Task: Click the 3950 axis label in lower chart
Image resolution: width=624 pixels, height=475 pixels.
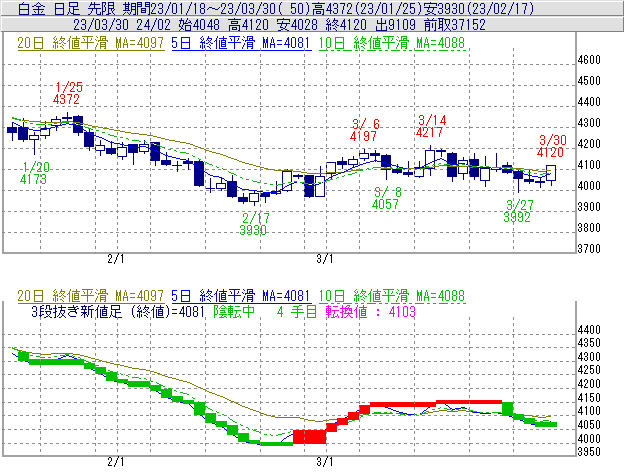Action: click(589, 452)
